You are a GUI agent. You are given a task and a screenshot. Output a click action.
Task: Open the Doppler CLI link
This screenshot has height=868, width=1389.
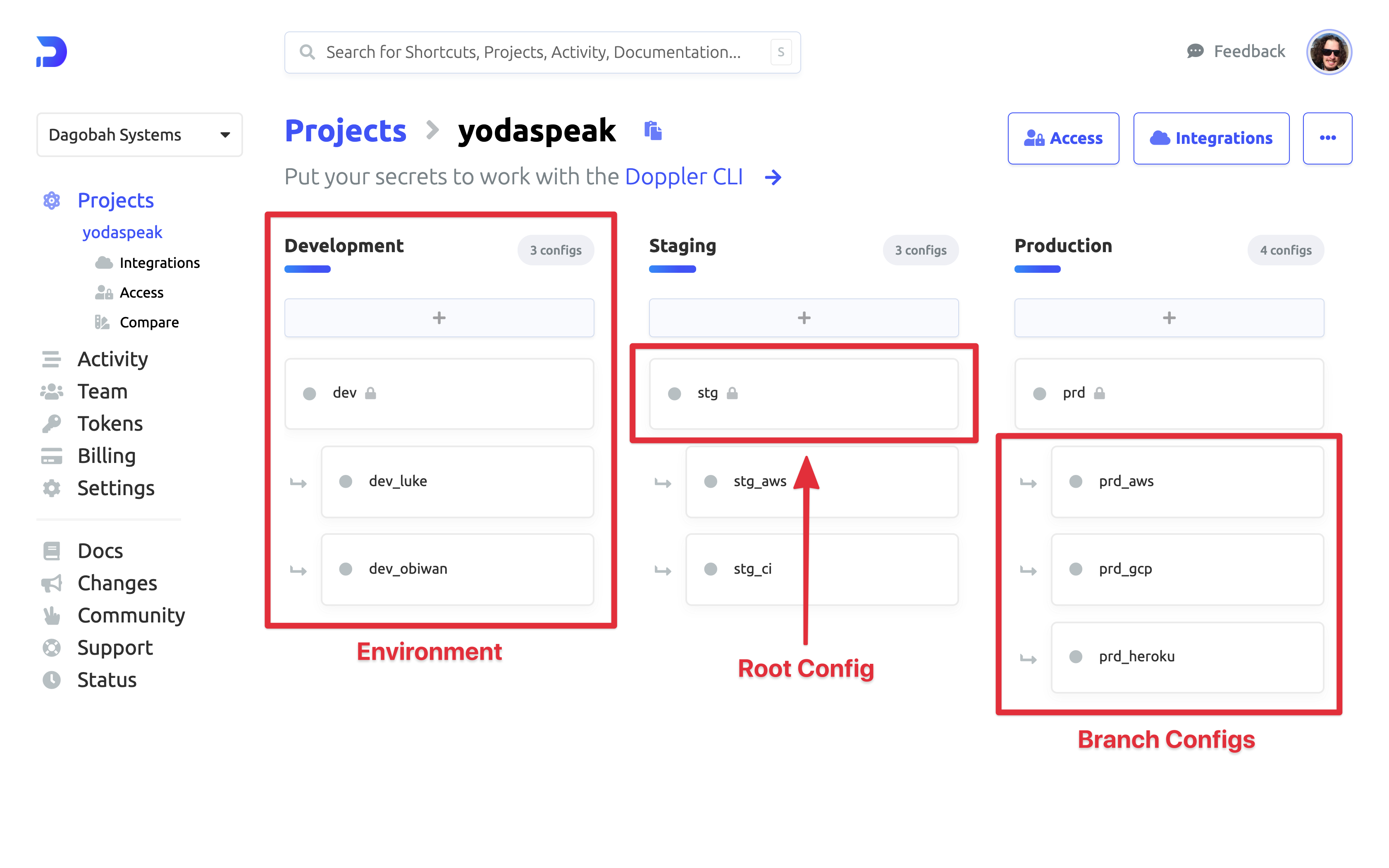(x=684, y=177)
